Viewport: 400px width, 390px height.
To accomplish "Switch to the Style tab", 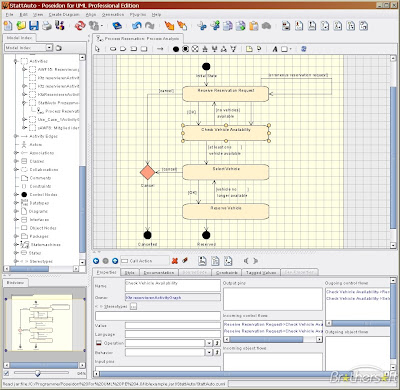I will point(129,273).
